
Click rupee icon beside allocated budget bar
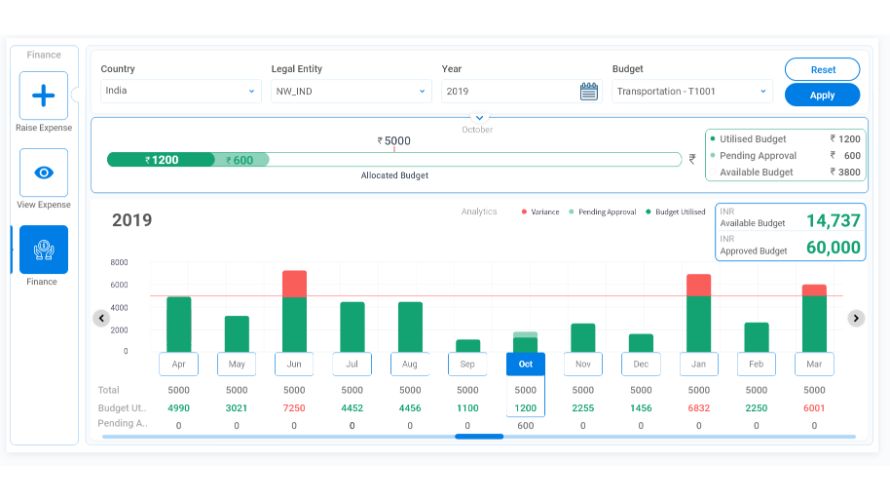click(x=692, y=159)
